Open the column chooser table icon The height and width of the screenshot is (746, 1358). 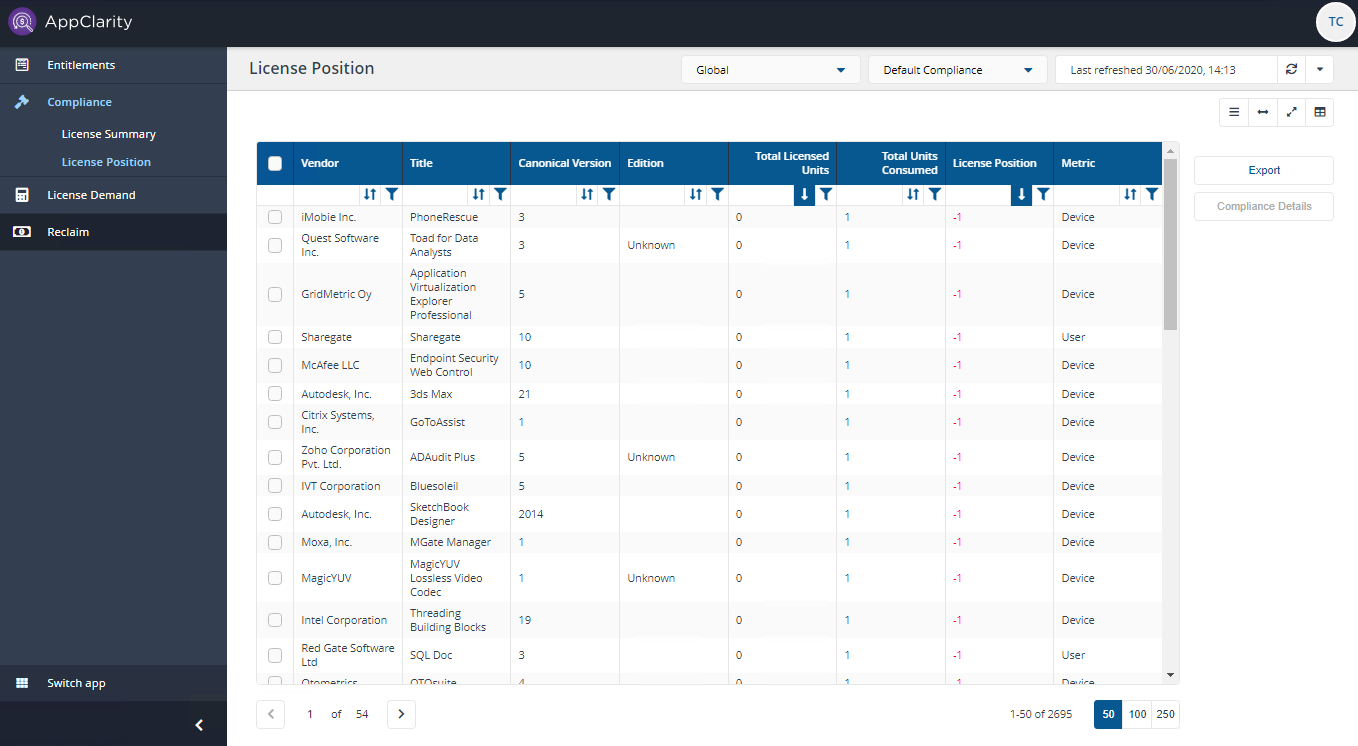point(1320,112)
